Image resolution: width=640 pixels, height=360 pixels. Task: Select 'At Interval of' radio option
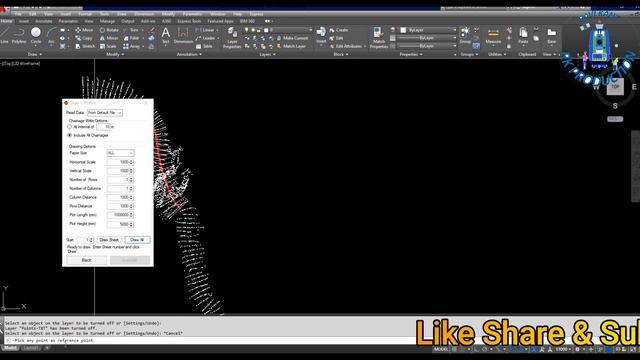pyautogui.click(x=69, y=127)
